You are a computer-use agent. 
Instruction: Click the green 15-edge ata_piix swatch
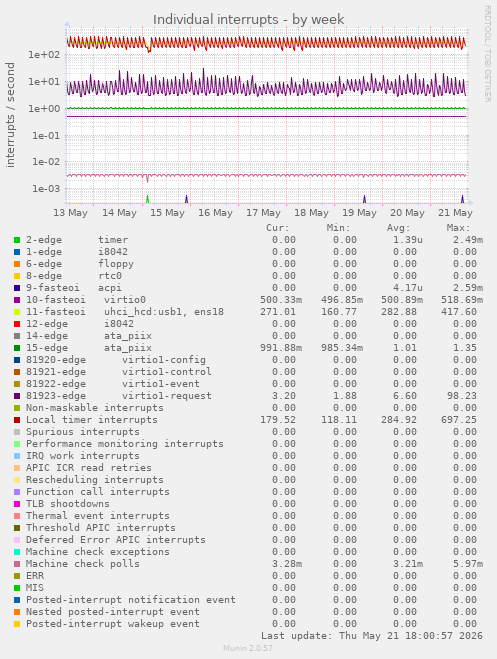pyautogui.click(x=17, y=348)
